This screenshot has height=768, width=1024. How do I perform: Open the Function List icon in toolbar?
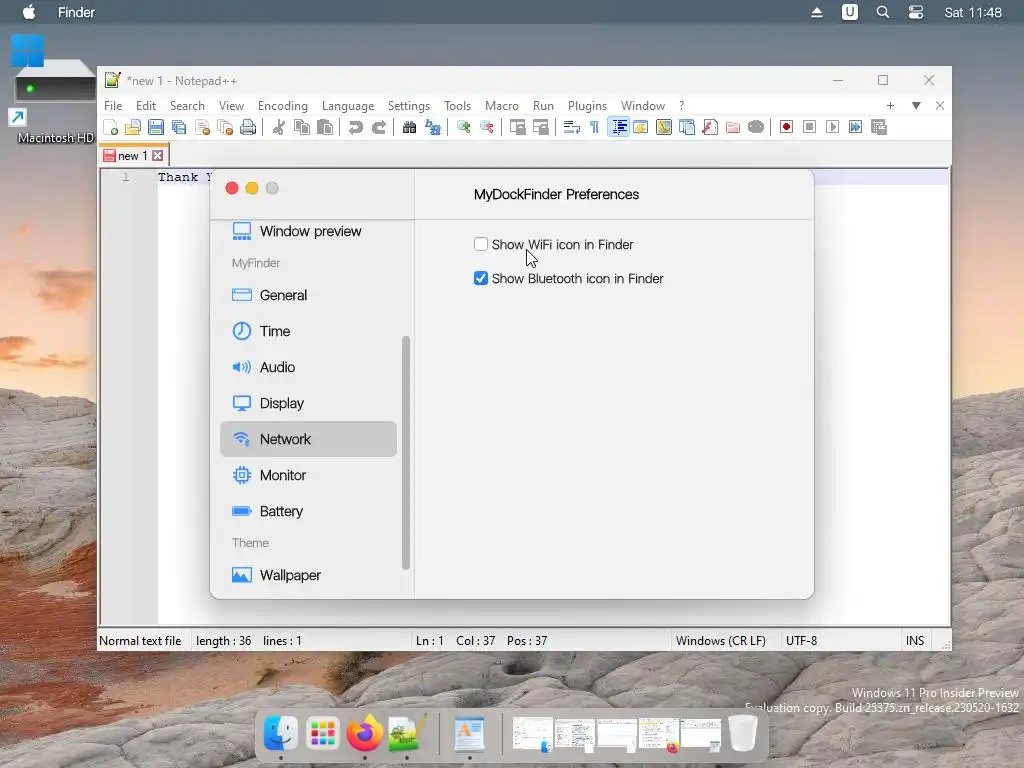pyautogui.click(x=710, y=127)
